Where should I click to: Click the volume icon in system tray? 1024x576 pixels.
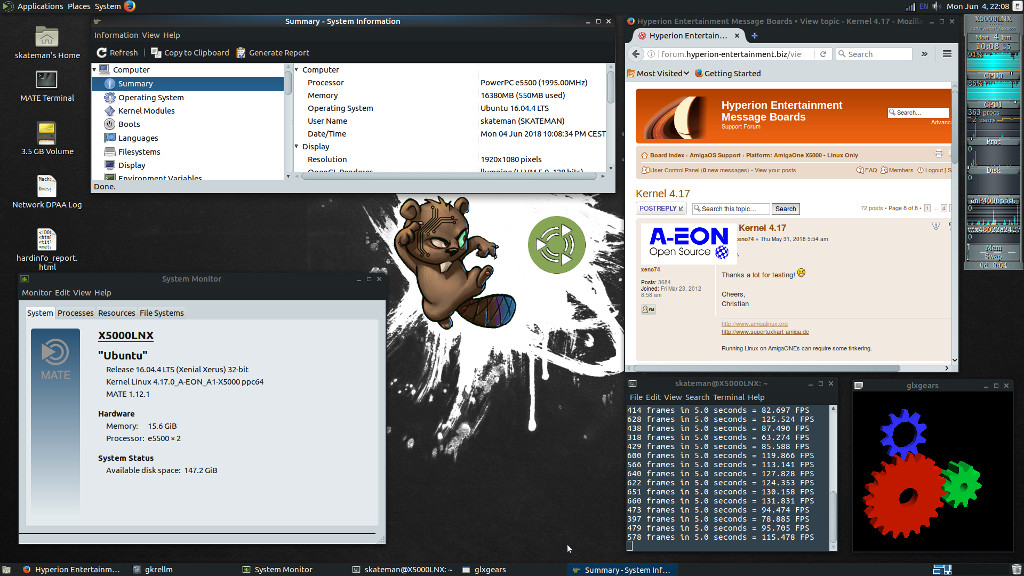936,6
